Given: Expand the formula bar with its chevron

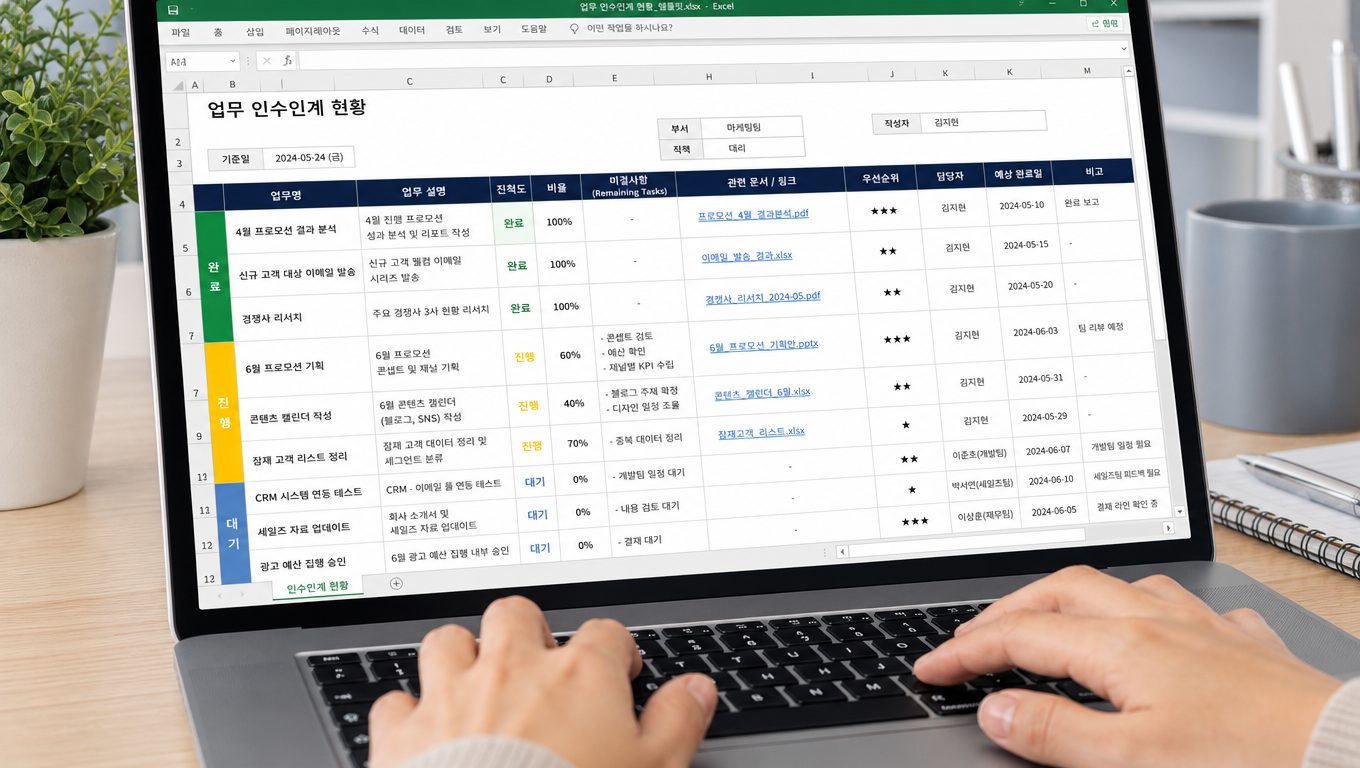Looking at the screenshot, I should pyautogui.click(x=1124, y=48).
